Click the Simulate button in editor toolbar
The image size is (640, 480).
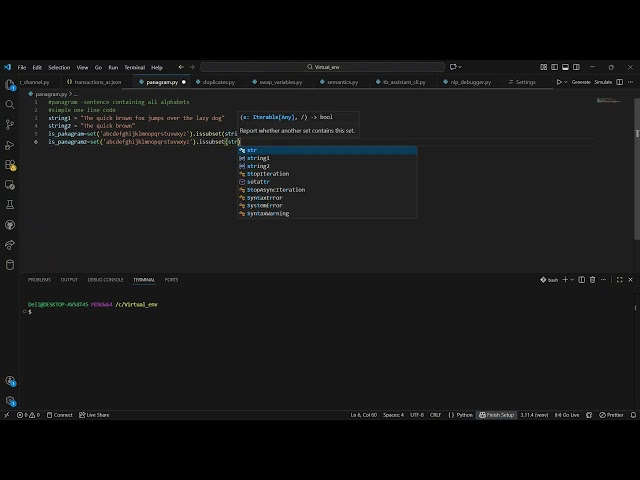603,82
